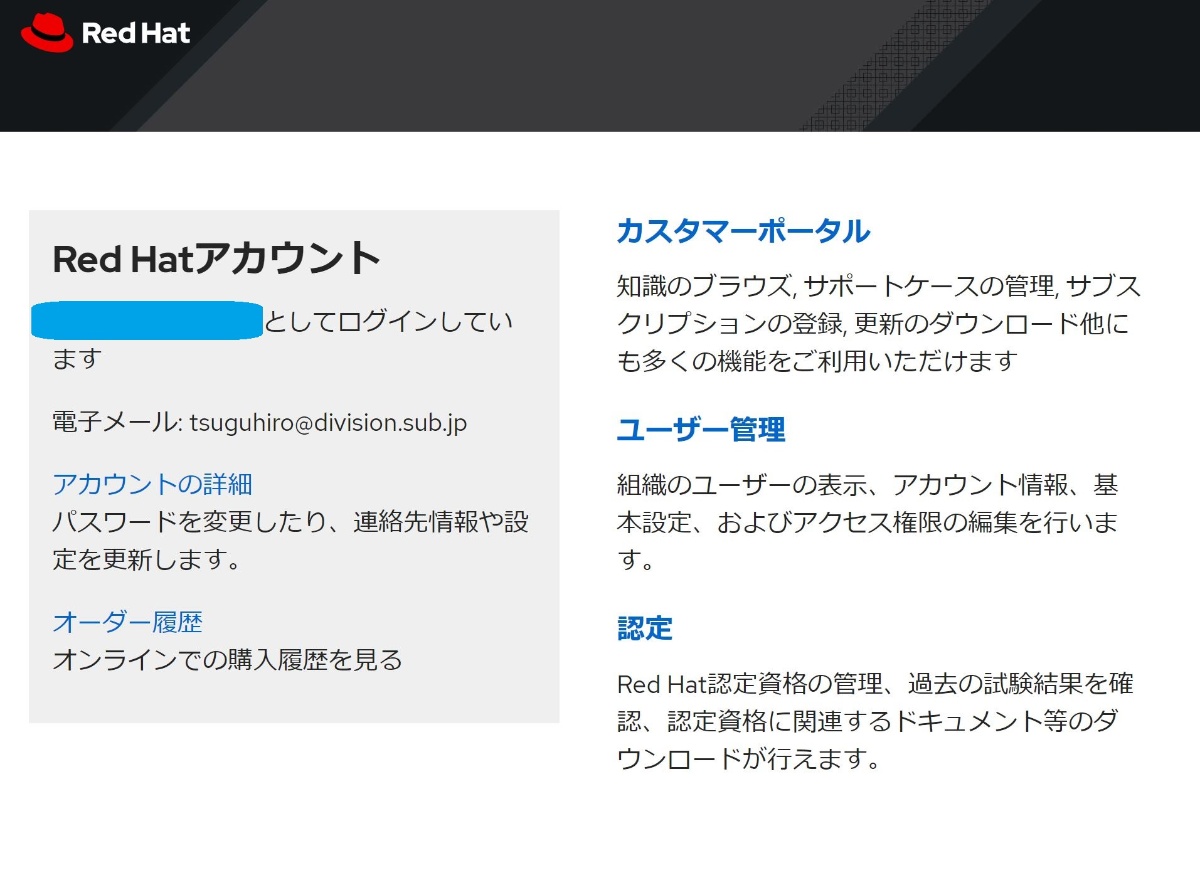Image resolution: width=1200 pixels, height=895 pixels.
Task: Open the ユーザー管理 link
Action: [701, 430]
